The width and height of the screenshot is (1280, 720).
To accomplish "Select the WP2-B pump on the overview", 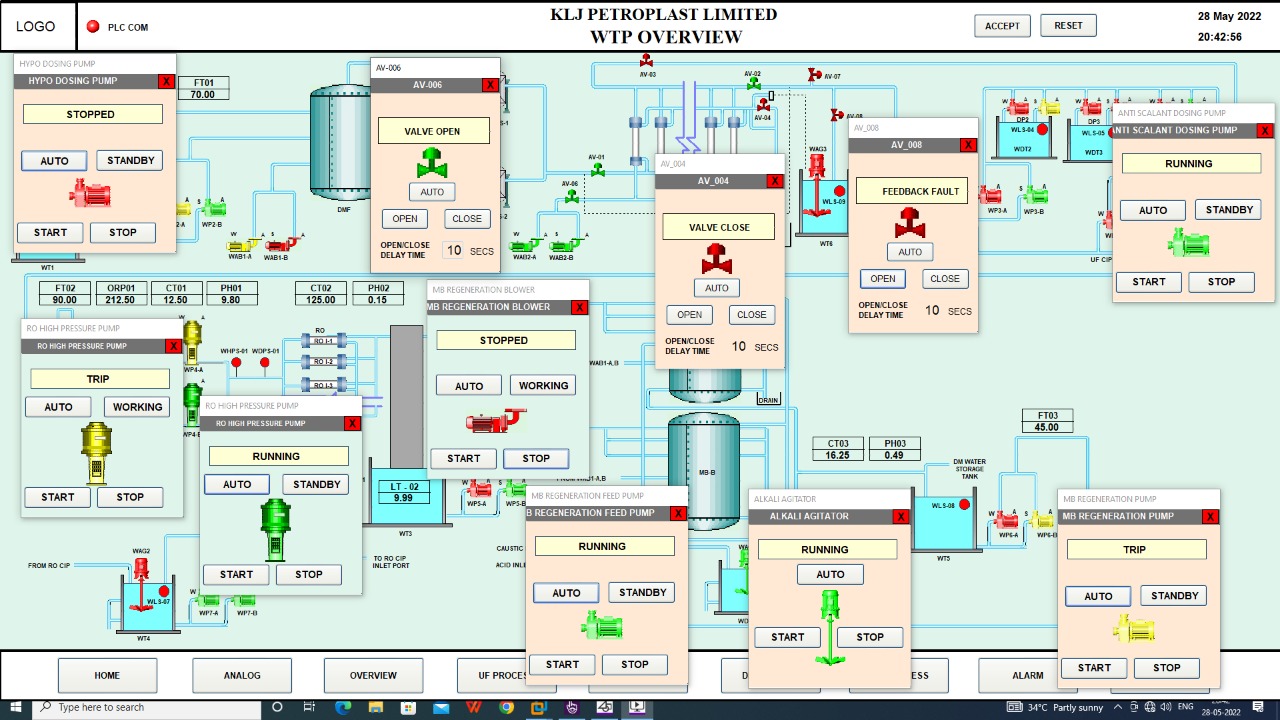I will pyautogui.click(x=214, y=210).
